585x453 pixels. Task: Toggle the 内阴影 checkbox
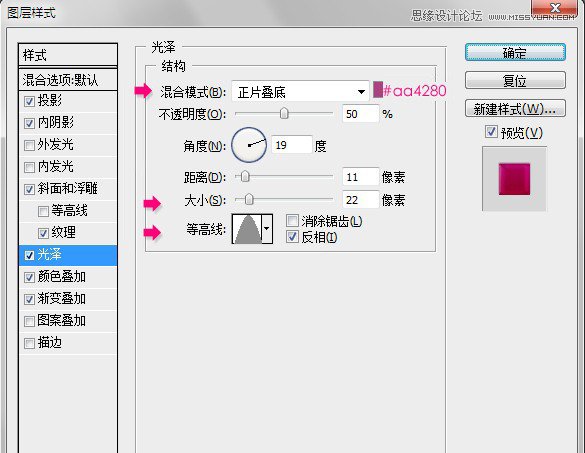pos(29,123)
